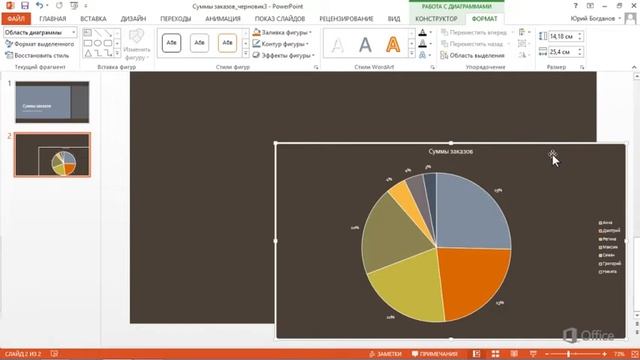
Task: Click the Redo button in quick access toolbar
Action: click(59, 6)
